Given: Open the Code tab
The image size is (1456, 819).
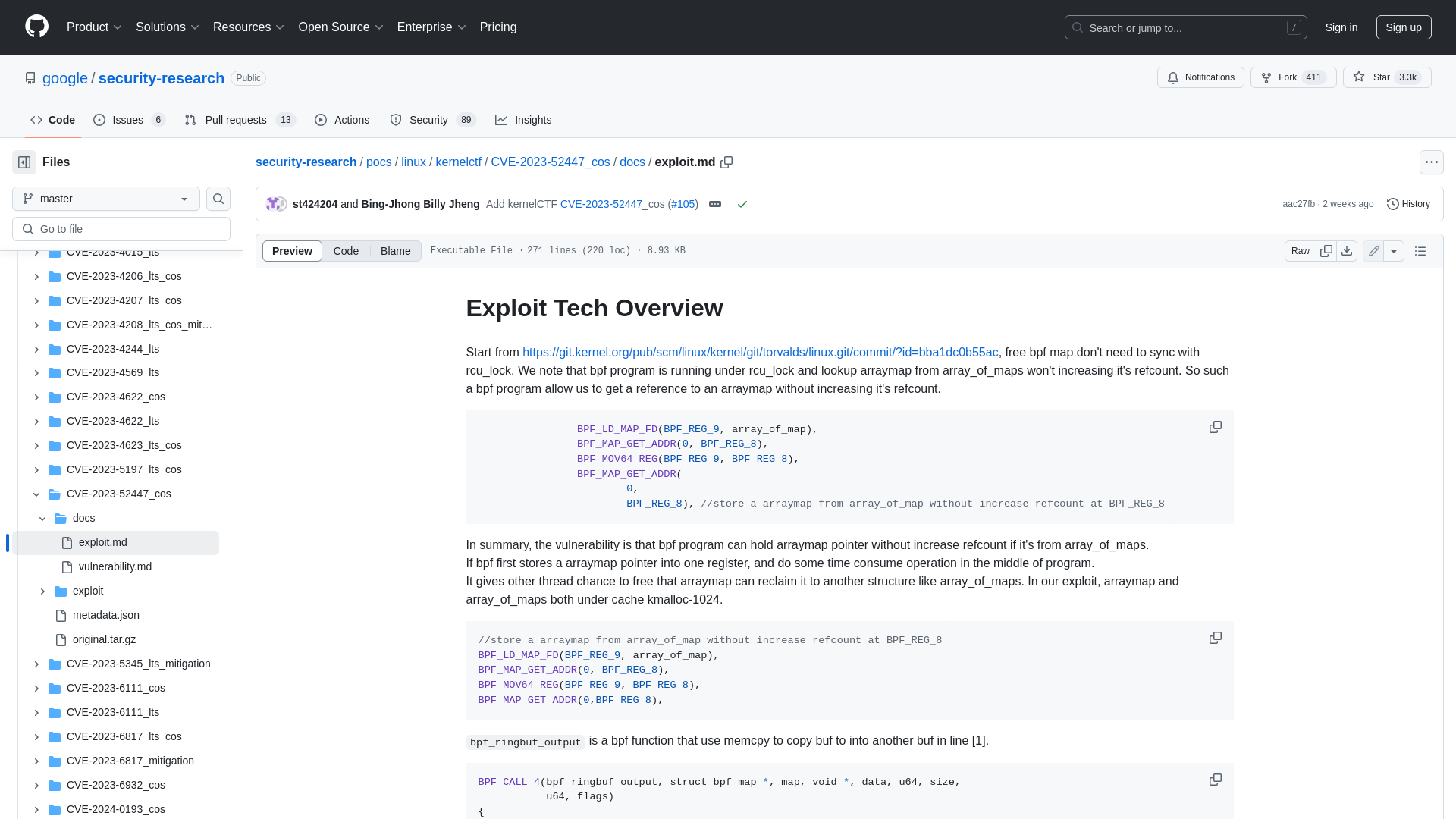Looking at the screenshot, I should pos(53,120).
